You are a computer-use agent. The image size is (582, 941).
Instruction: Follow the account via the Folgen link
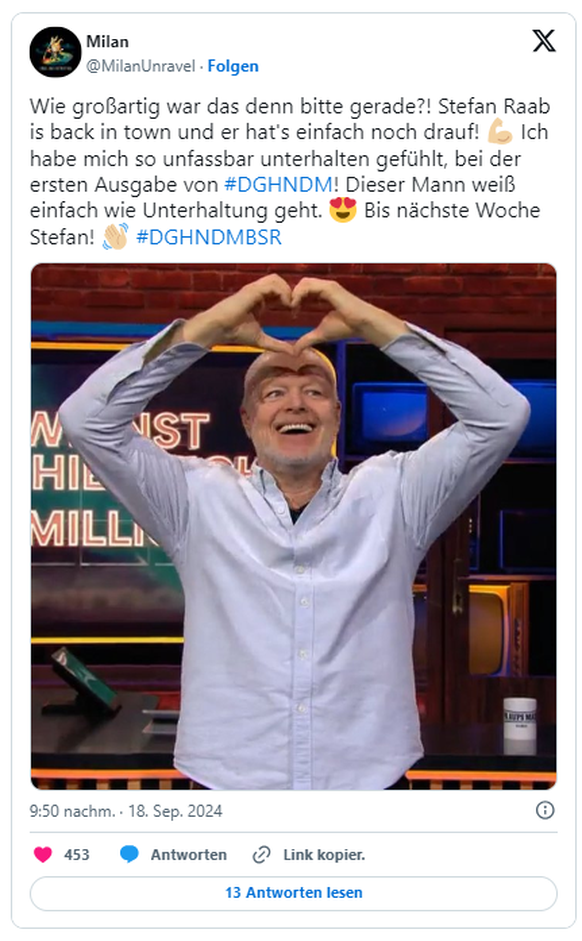[233, 66]
